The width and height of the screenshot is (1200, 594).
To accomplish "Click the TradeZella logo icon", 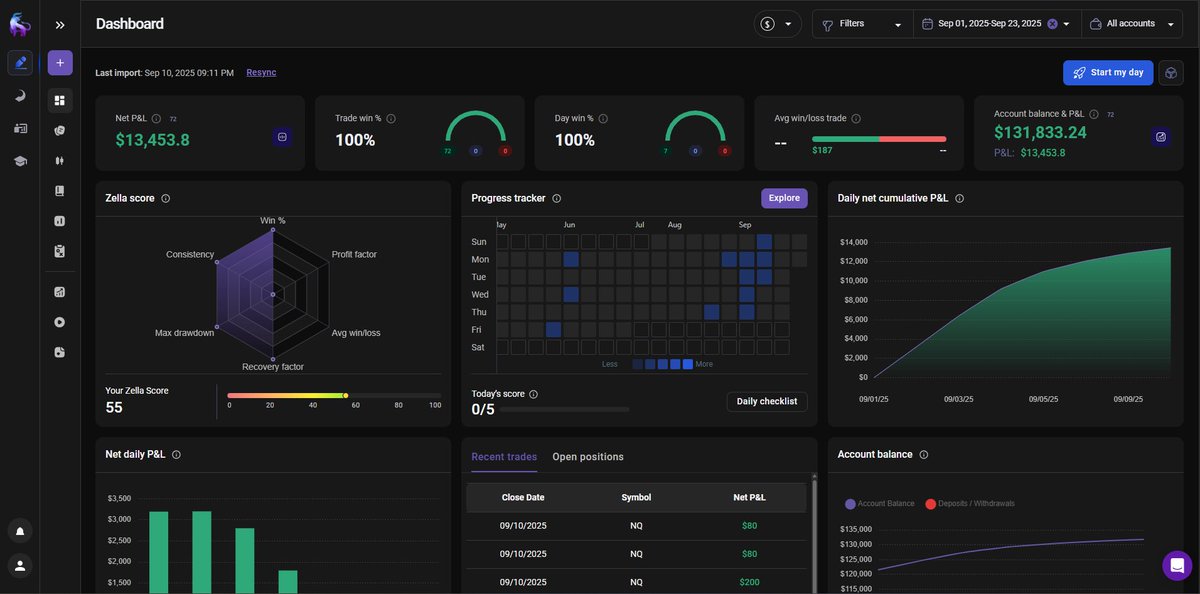I will (x=20, y=23).
